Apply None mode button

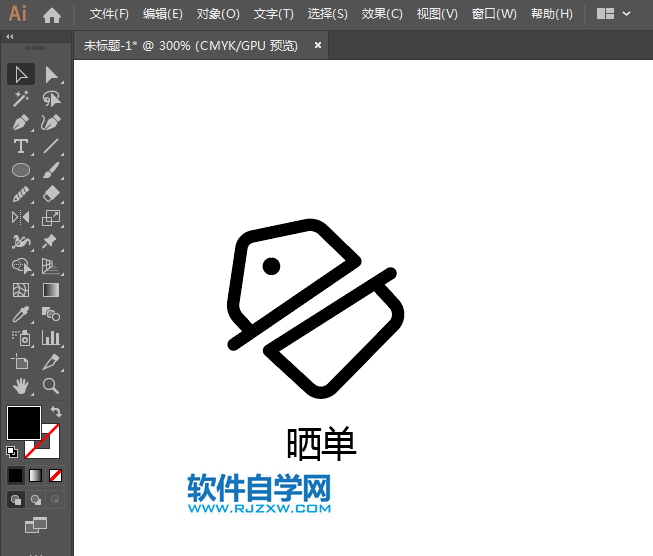coord(55,475)
